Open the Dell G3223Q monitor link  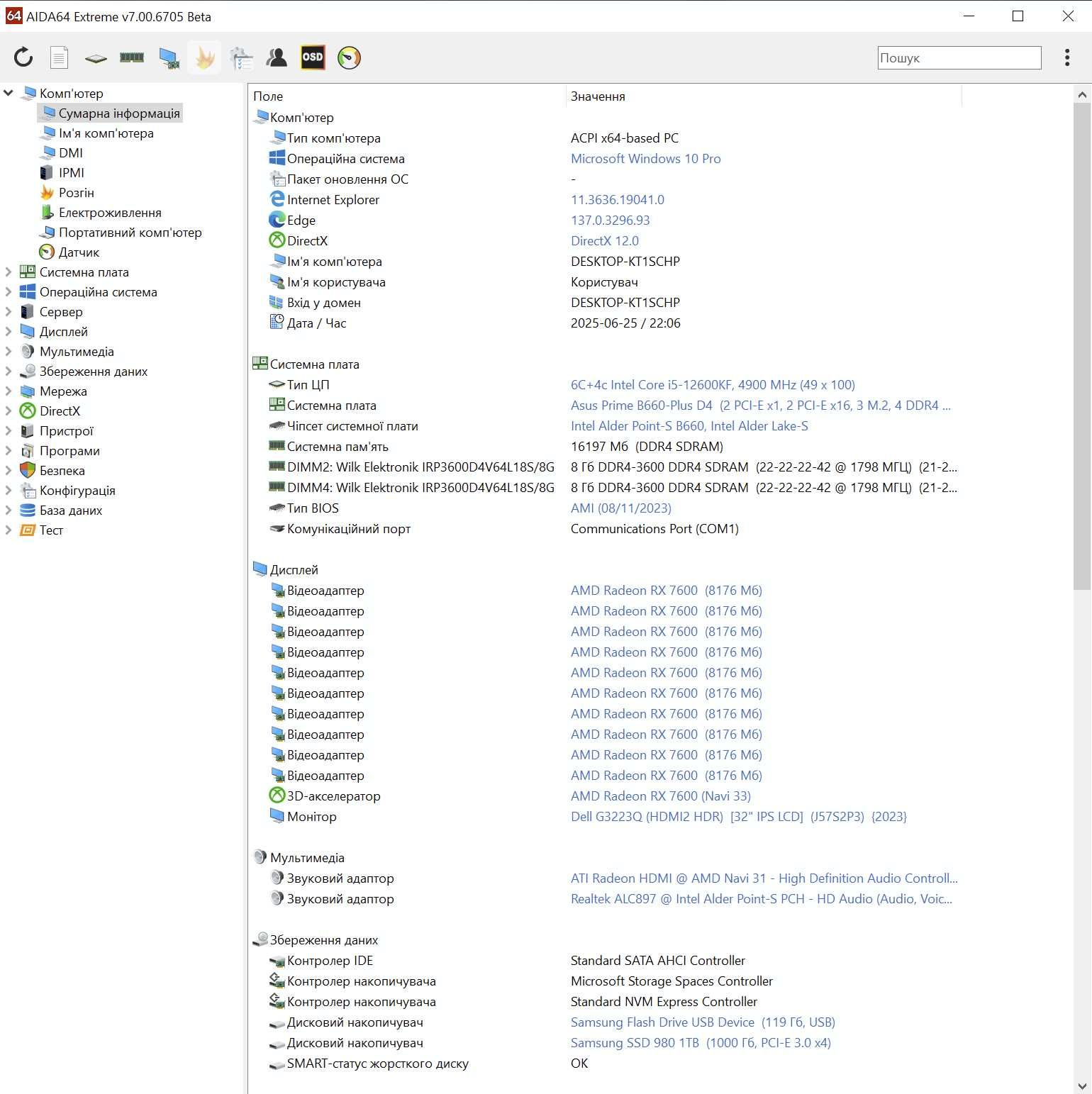click(739, 816)
